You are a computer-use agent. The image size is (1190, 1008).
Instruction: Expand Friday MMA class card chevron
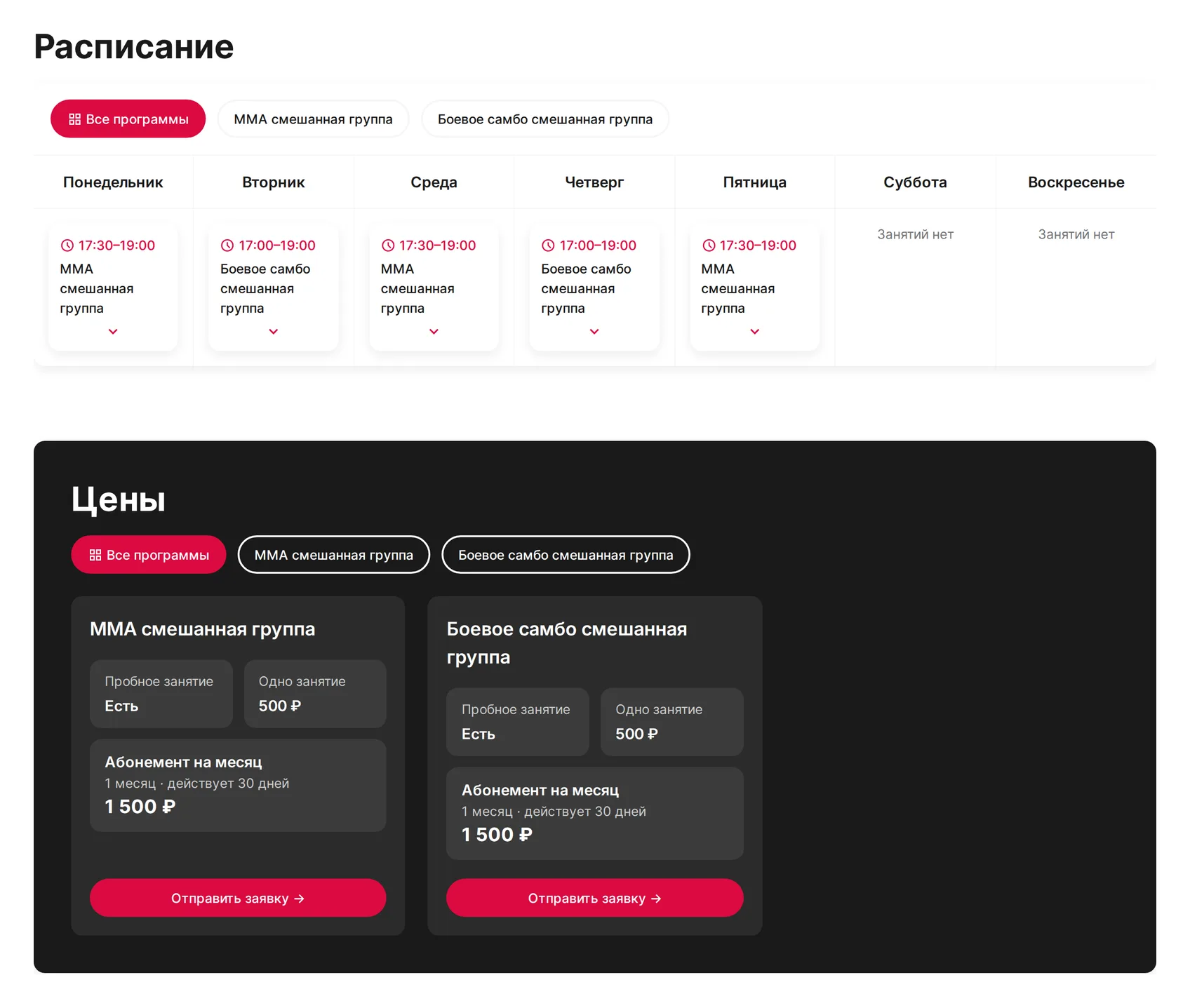click(755, 331)
